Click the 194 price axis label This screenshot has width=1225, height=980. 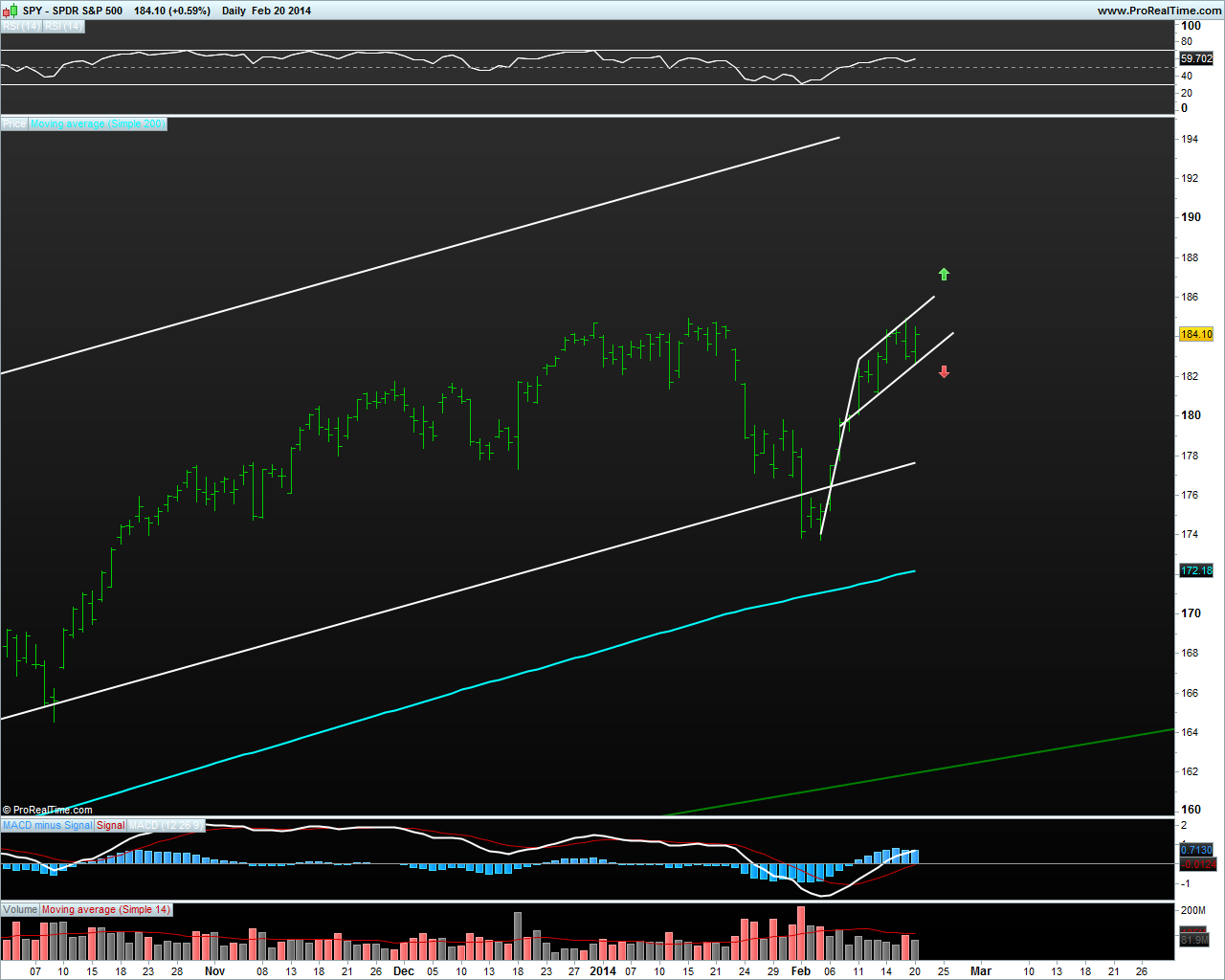click(x=1190, y=139)
